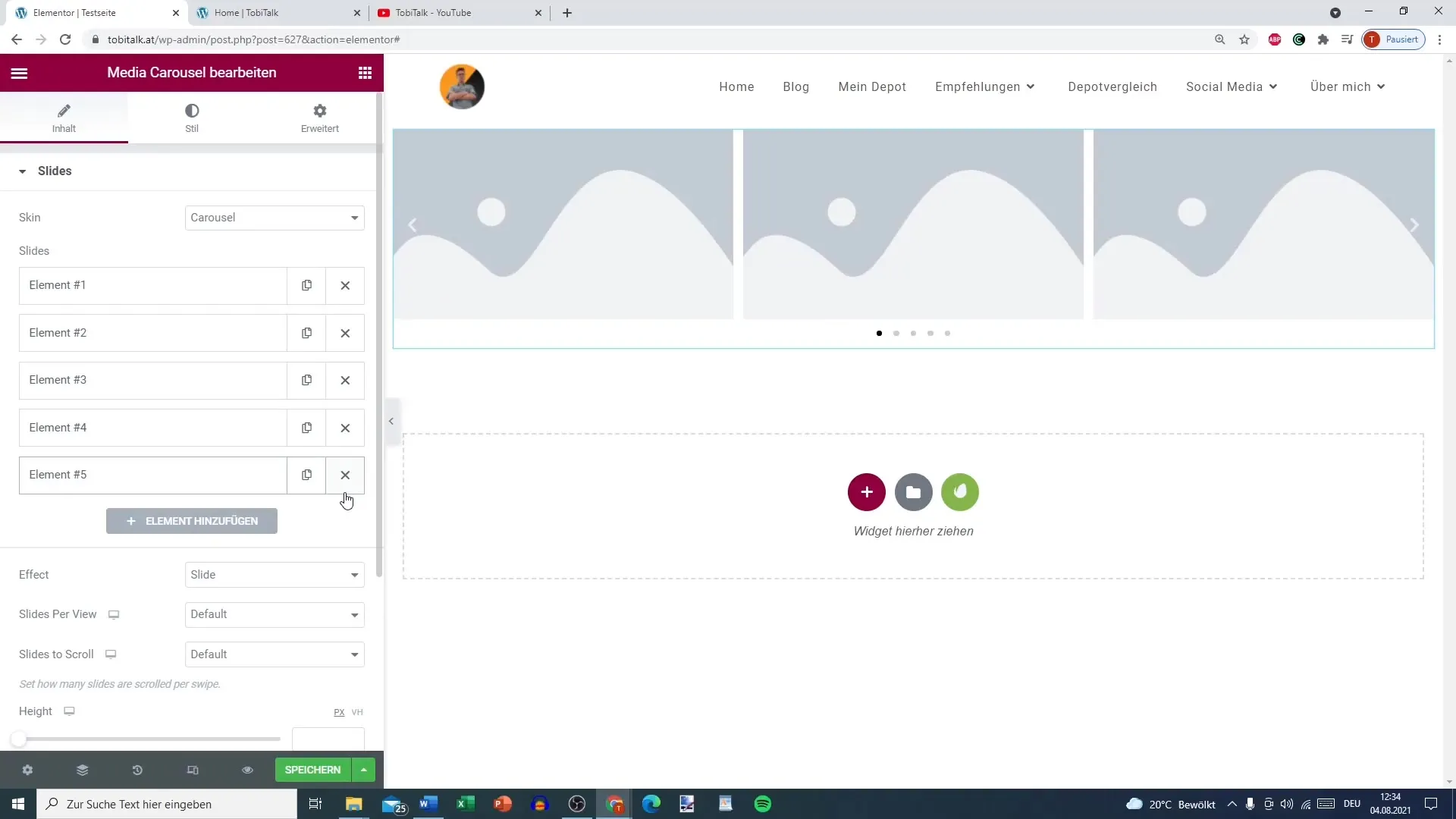The width and height of the screenshot is (1456, 819).
Task: Duplicate Element #4
Action: pyautogui.click(x=306, y=428)
